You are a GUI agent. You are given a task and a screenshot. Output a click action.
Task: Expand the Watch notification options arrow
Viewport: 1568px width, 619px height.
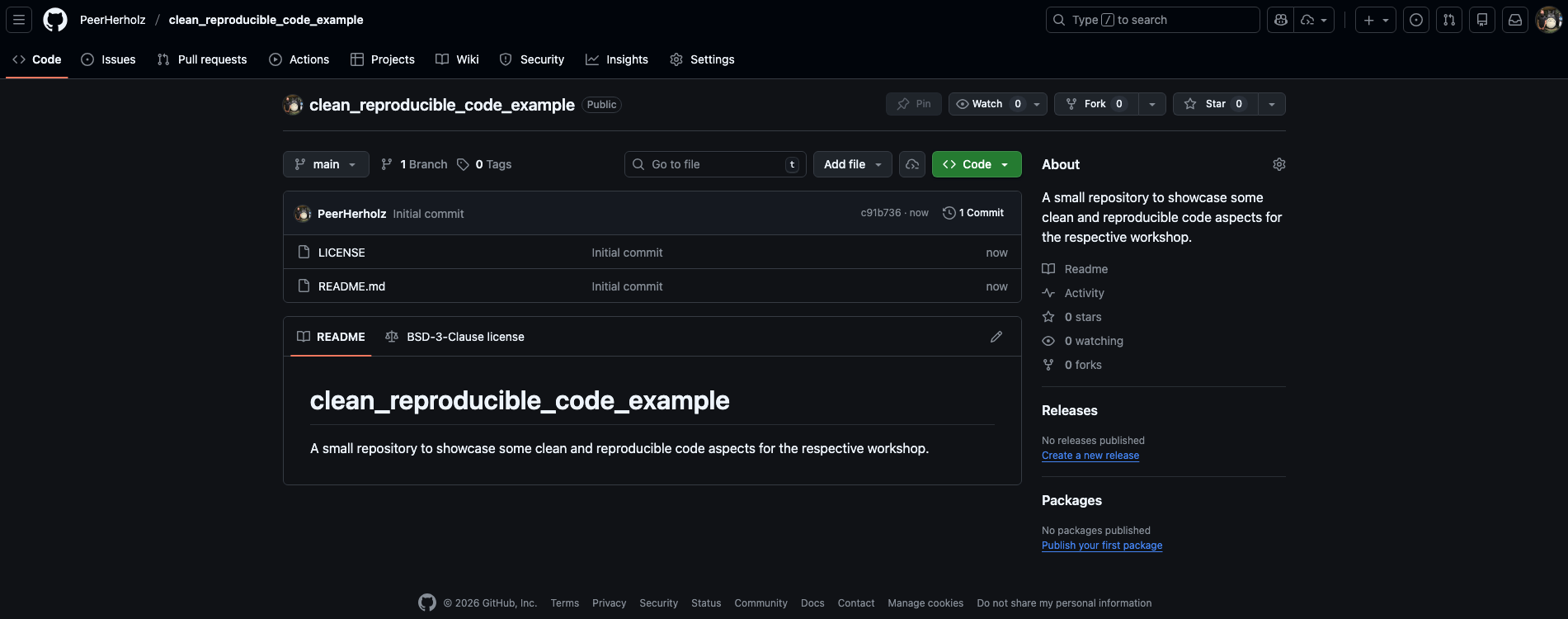1037,104
